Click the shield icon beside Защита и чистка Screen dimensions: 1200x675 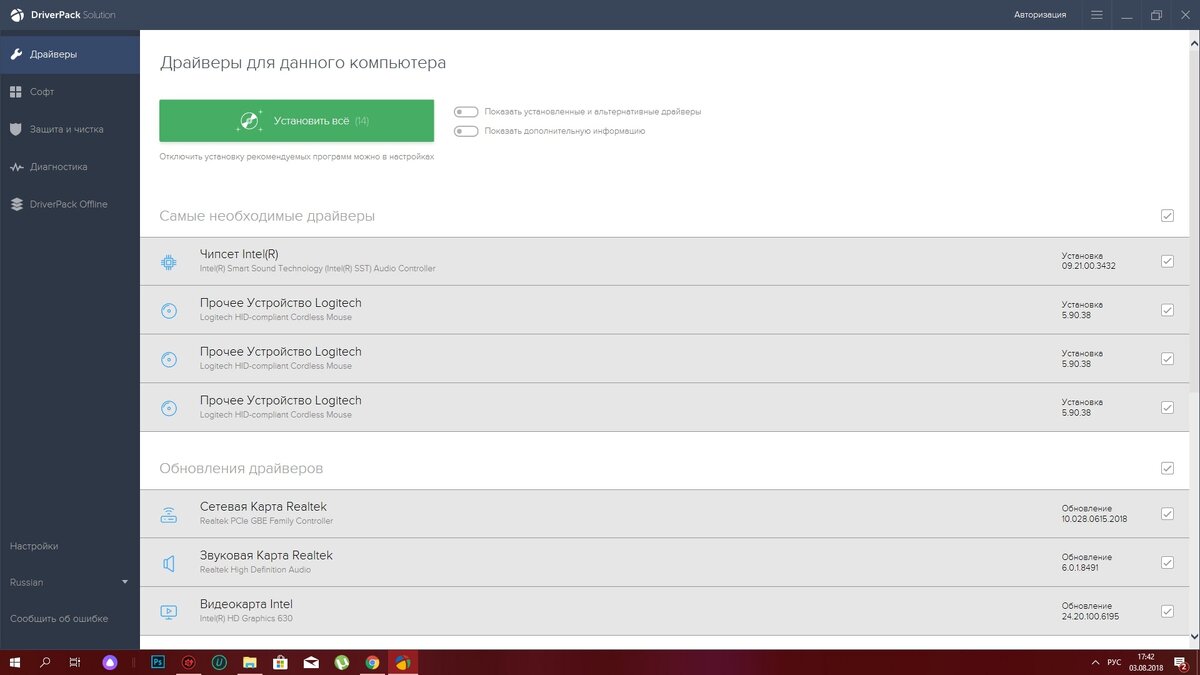point(16,129)
